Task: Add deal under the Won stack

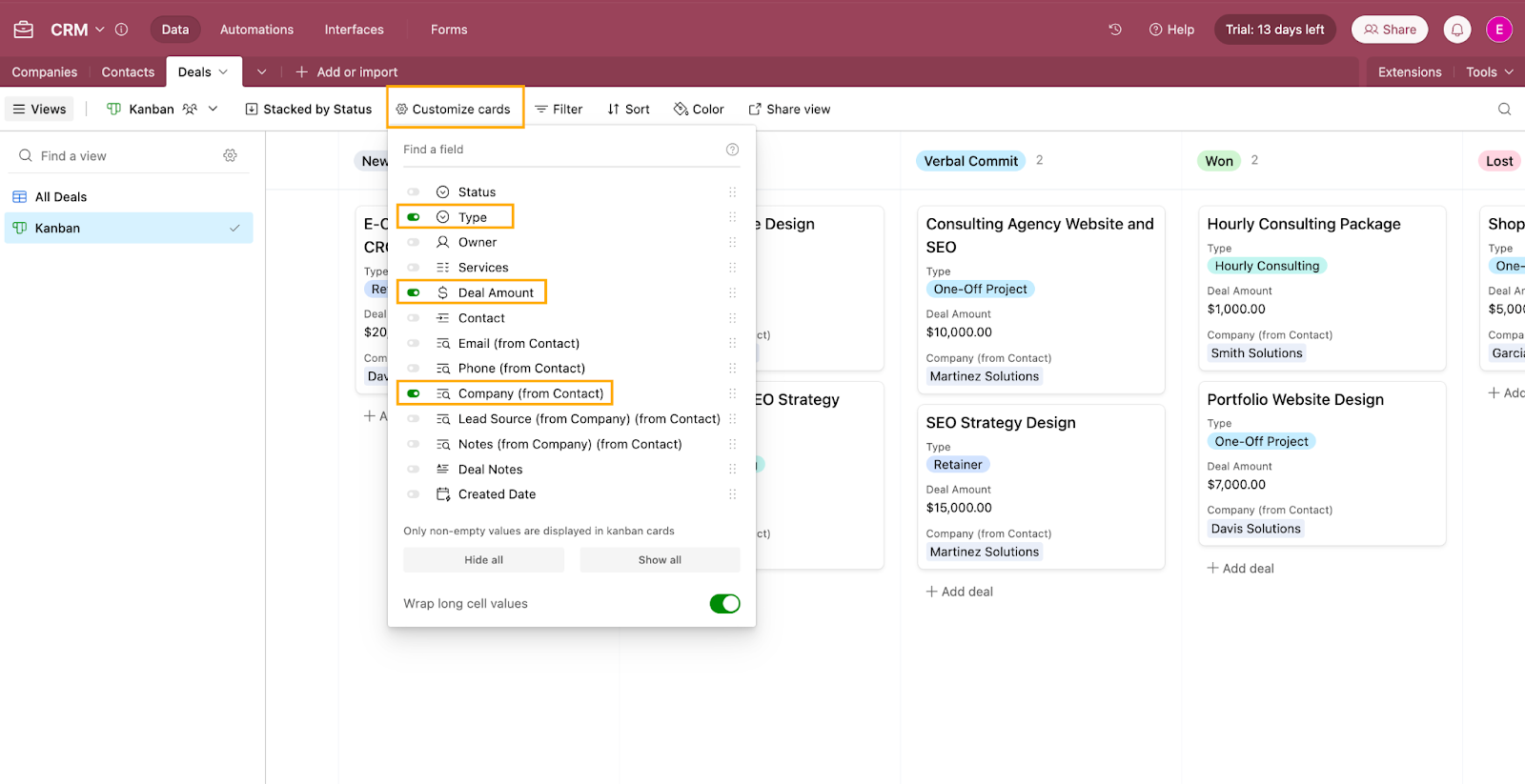Action: [1241, 569]
